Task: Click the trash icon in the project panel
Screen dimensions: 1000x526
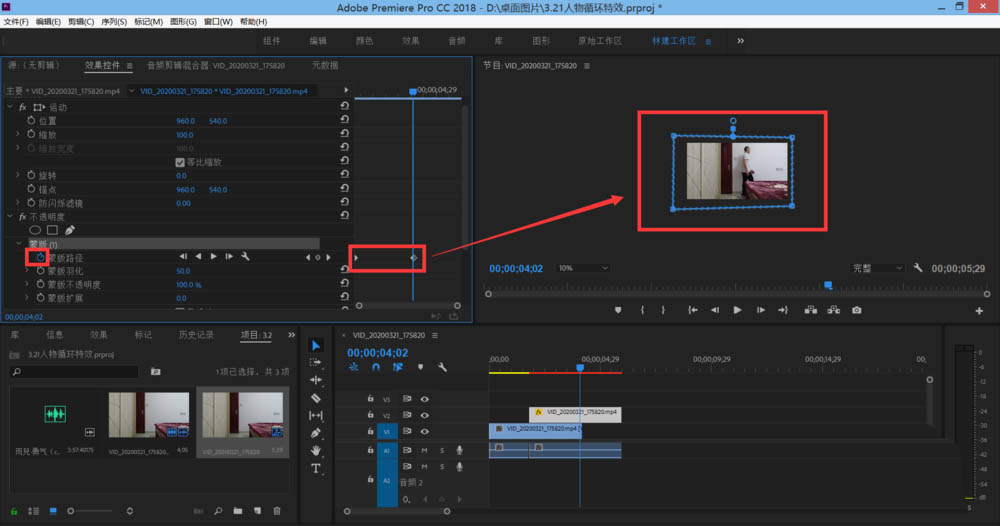Action: [277, 511]
